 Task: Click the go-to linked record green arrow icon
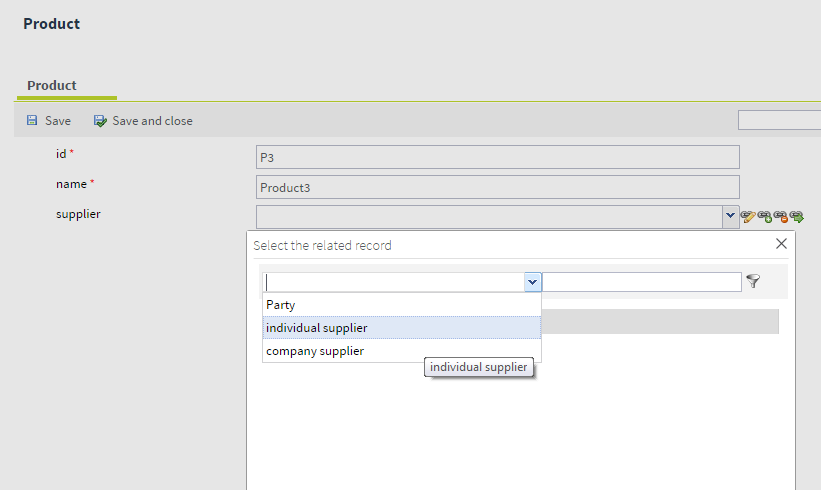pos(797,216)
